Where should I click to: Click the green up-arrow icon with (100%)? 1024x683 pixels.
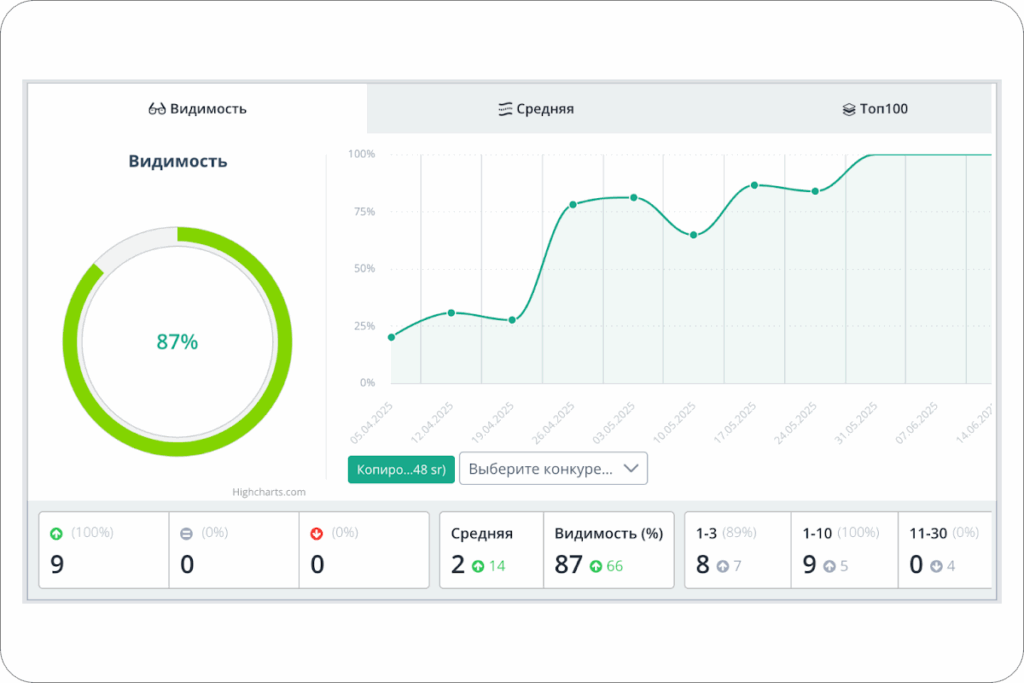pyautogui.click(x=56, y=533)
